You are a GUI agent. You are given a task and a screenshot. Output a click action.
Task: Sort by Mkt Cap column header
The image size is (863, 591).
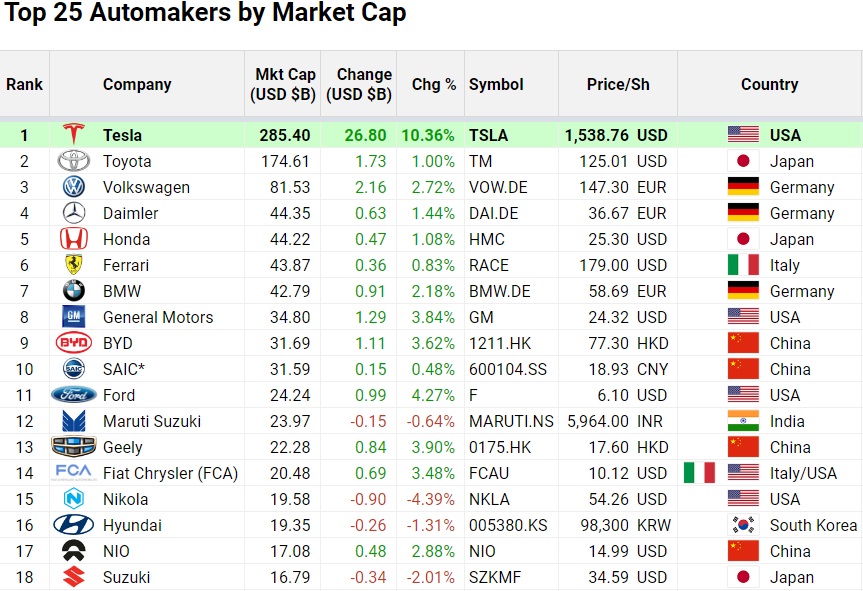(x=285, y=84)
